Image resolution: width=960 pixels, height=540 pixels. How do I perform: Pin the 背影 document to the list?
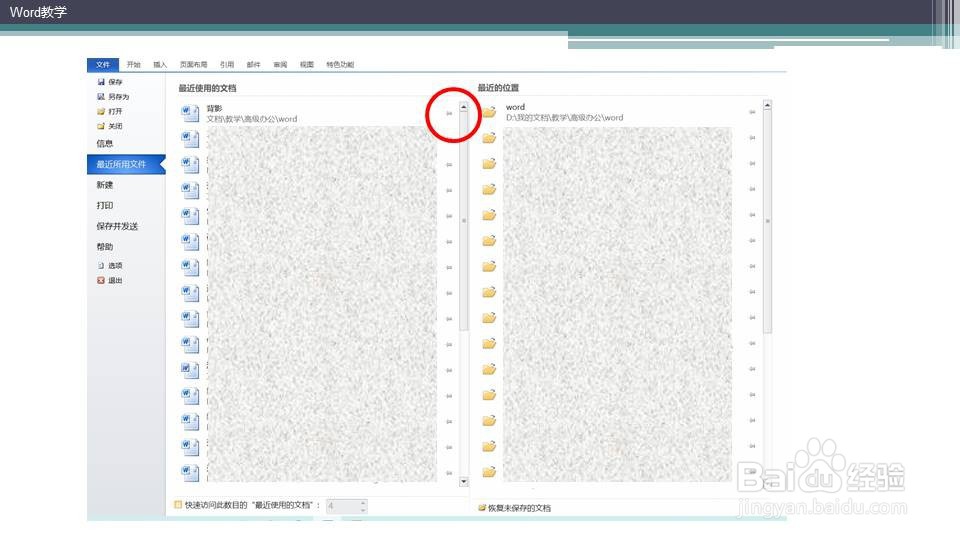[449, 113]
